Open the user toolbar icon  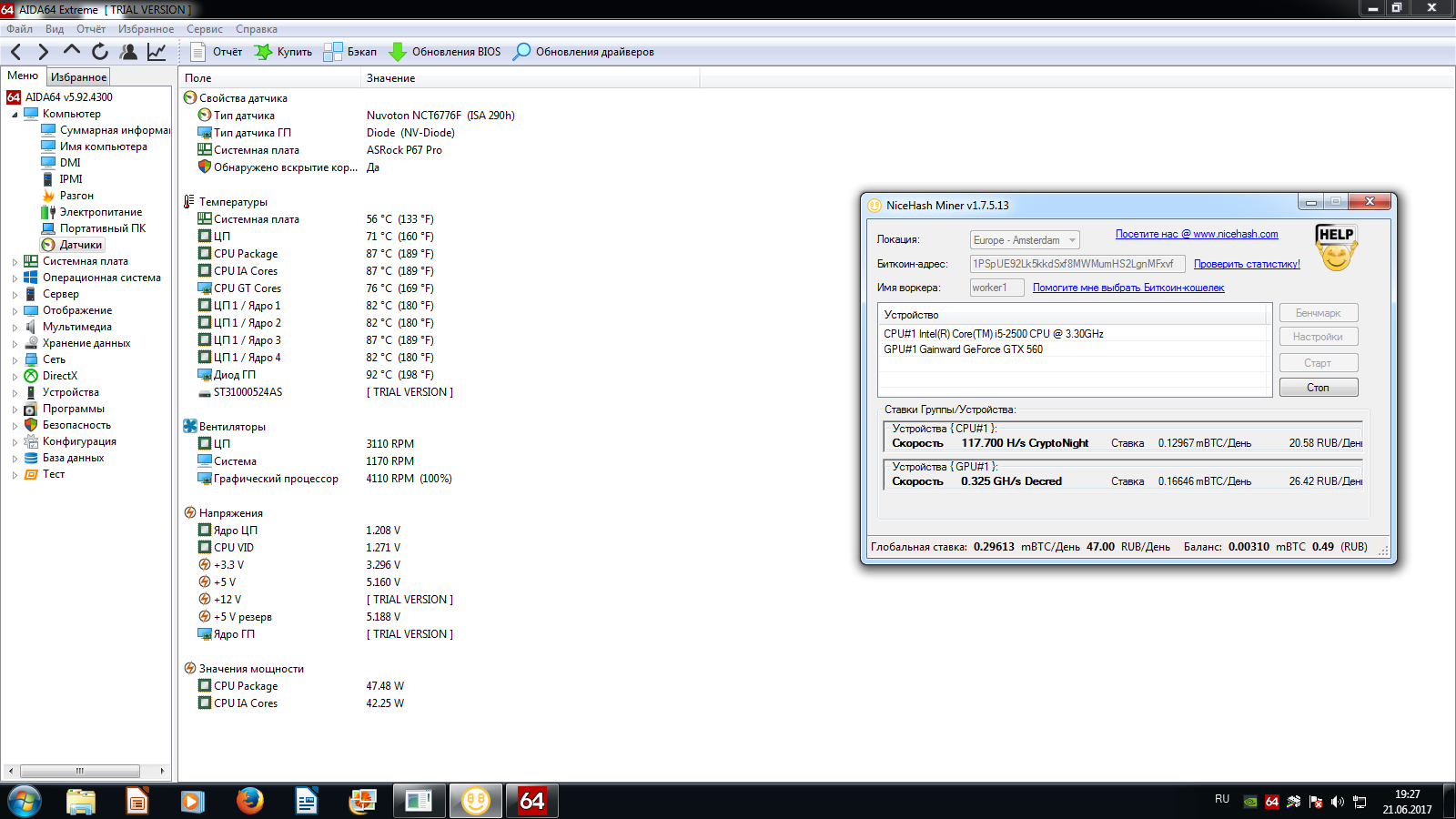click(128, 52)
